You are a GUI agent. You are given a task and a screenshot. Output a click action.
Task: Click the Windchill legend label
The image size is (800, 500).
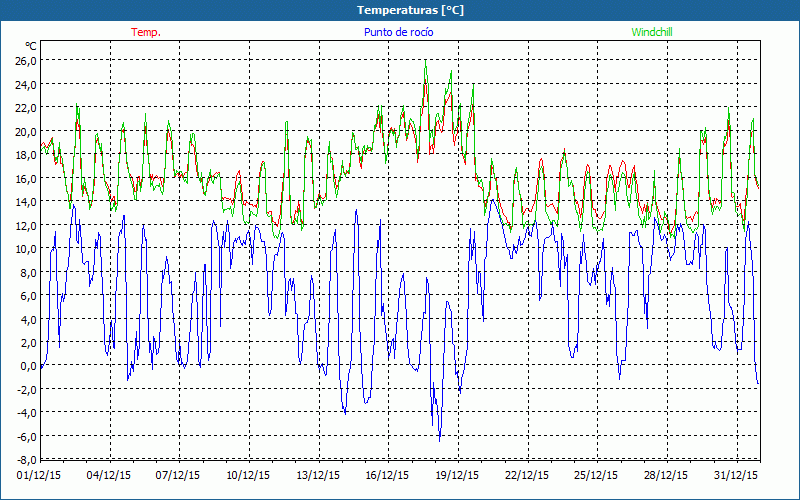pos(652,32)
